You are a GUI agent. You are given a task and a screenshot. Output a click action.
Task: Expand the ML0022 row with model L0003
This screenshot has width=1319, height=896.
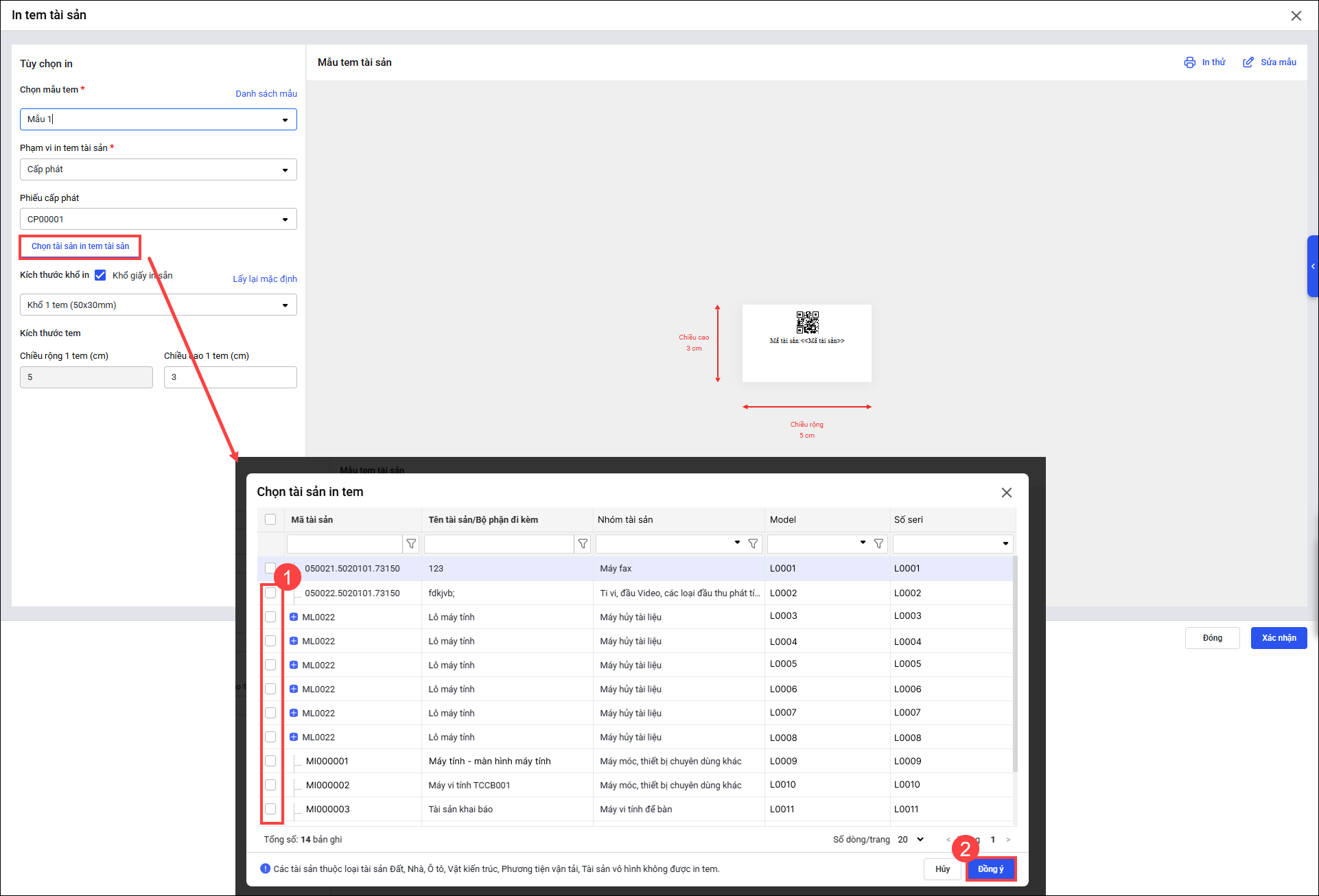pos(294,617)
